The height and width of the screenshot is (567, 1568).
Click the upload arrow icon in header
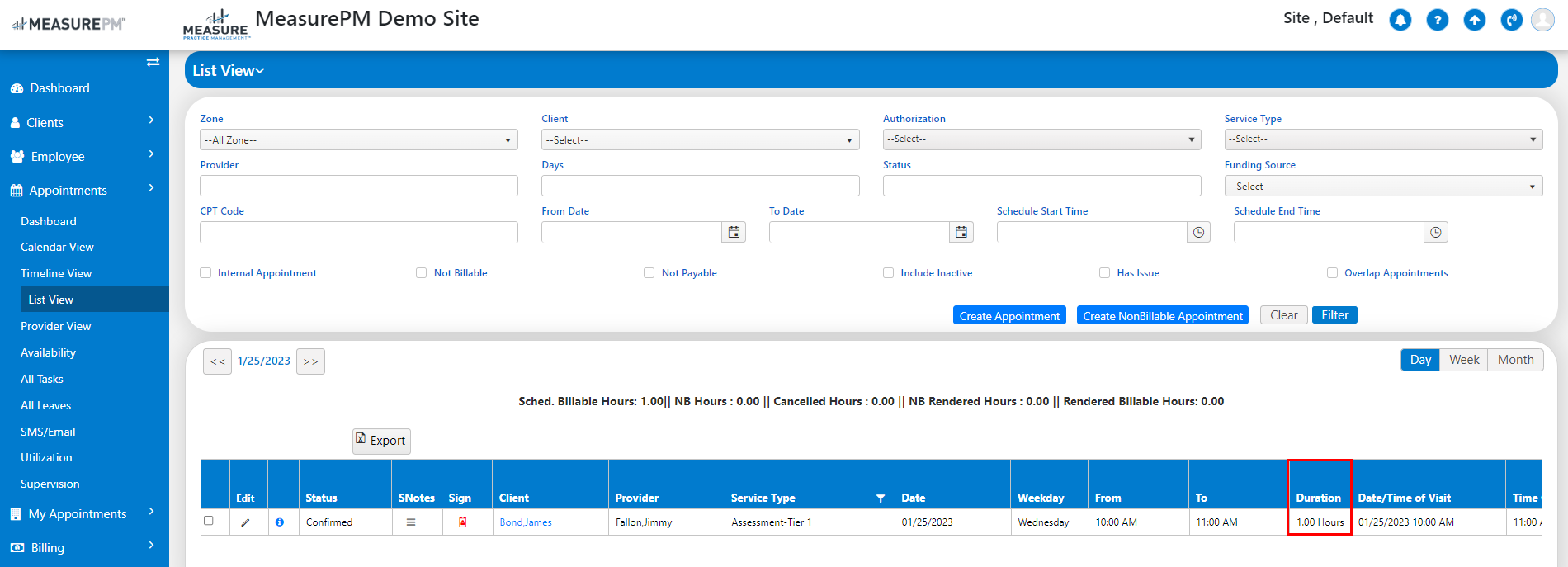point(1475,20)
